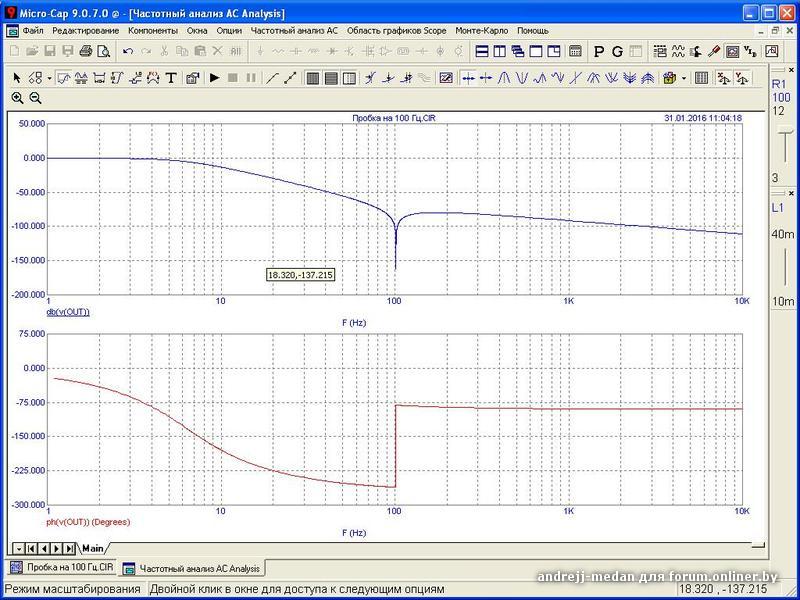The height and width of the screenshot is (600, 800).
Task: Open dropdown arrow next to shapes tool
Action: 49,78
